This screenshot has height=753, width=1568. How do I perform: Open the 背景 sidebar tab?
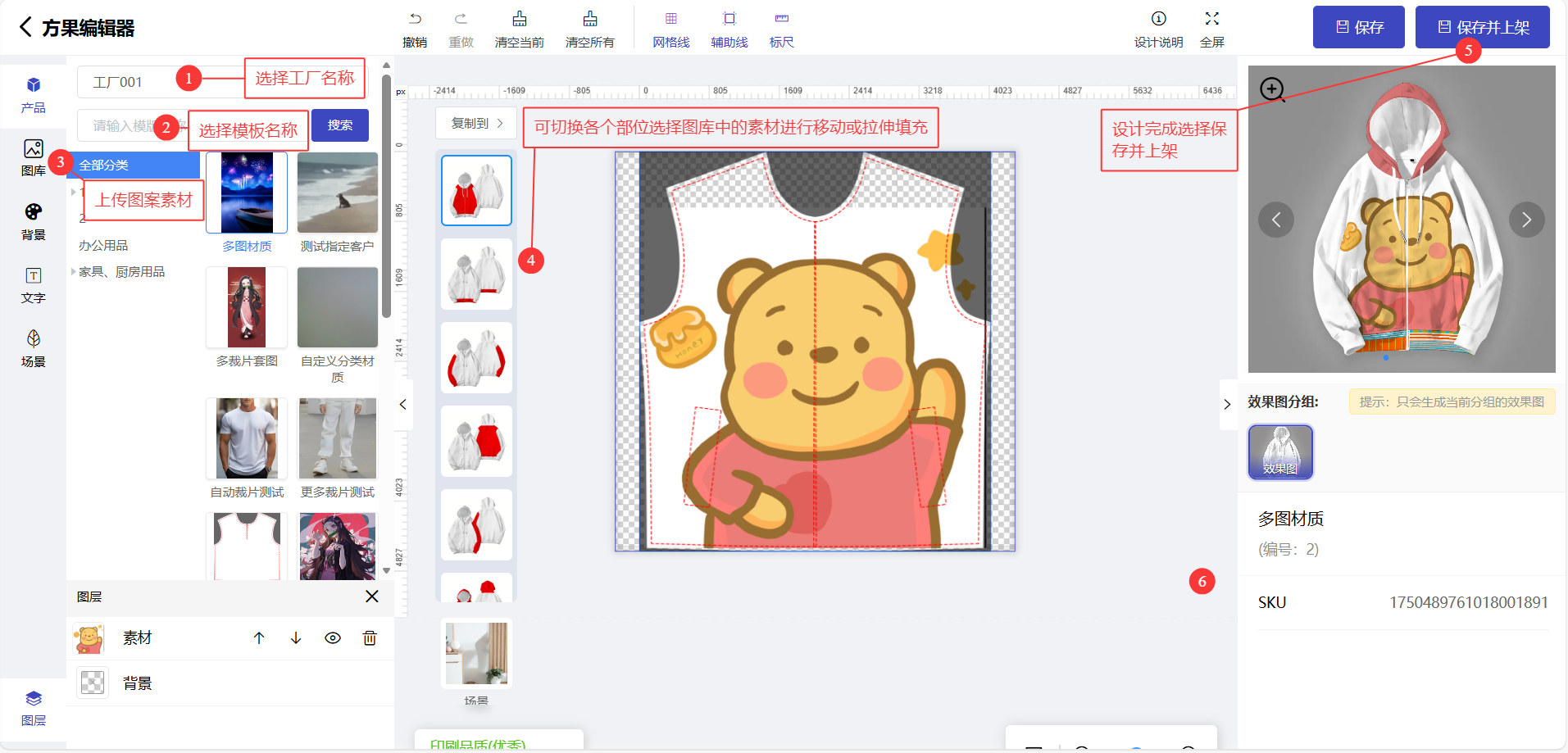click(x=34, y=222)
